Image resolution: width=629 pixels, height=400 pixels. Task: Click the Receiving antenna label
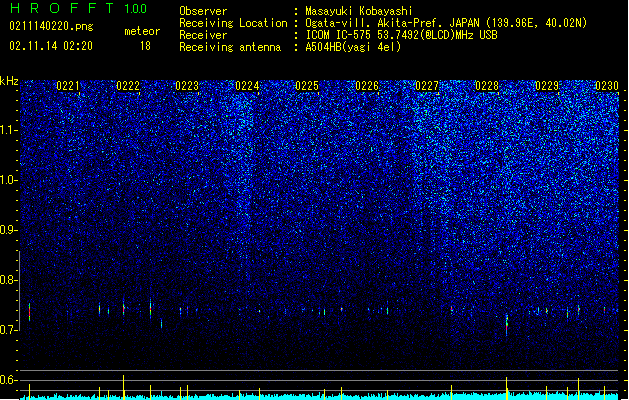[x=230, y=47]
